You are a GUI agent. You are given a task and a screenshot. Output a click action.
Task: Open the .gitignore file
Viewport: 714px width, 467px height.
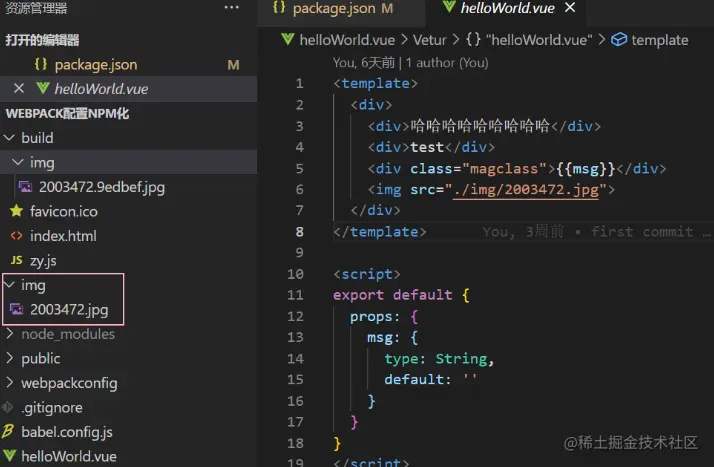tap(52, 408)
